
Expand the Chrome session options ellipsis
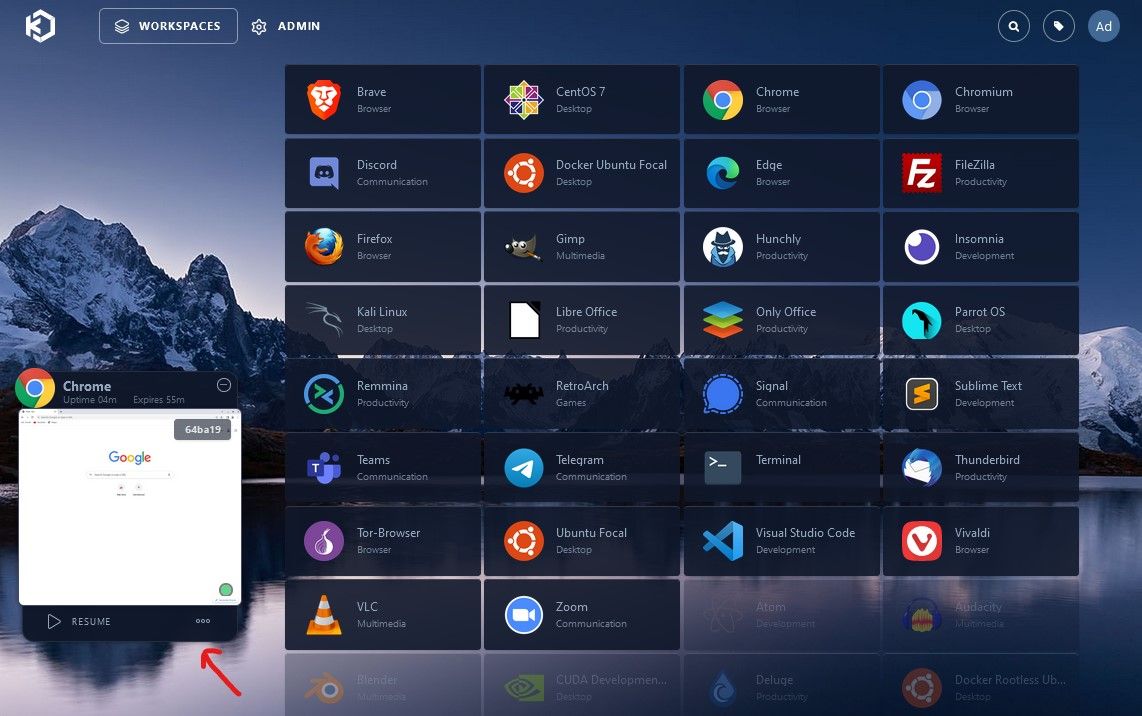(203, 621)
